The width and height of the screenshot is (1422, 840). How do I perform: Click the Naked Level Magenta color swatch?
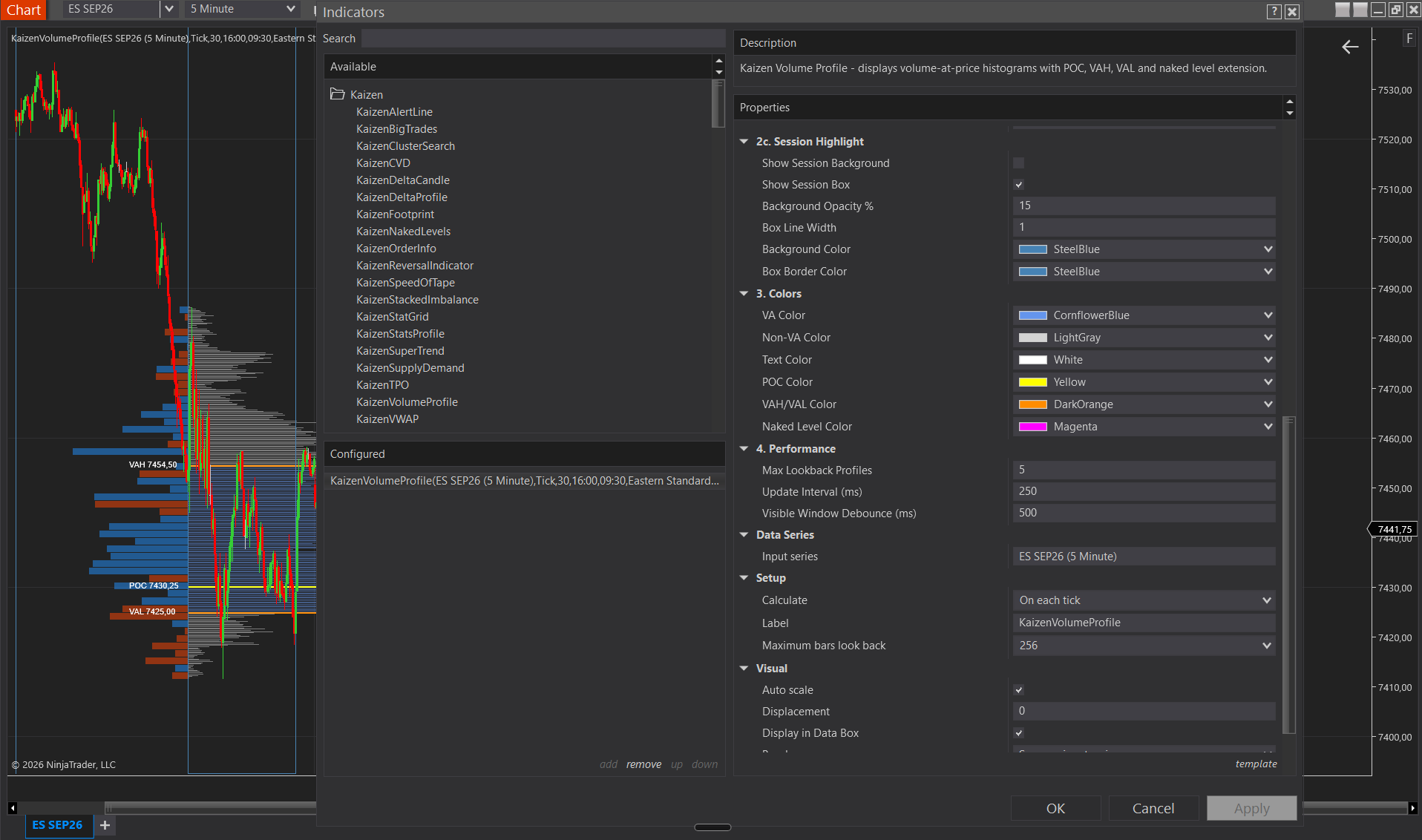coord(1033,427)
